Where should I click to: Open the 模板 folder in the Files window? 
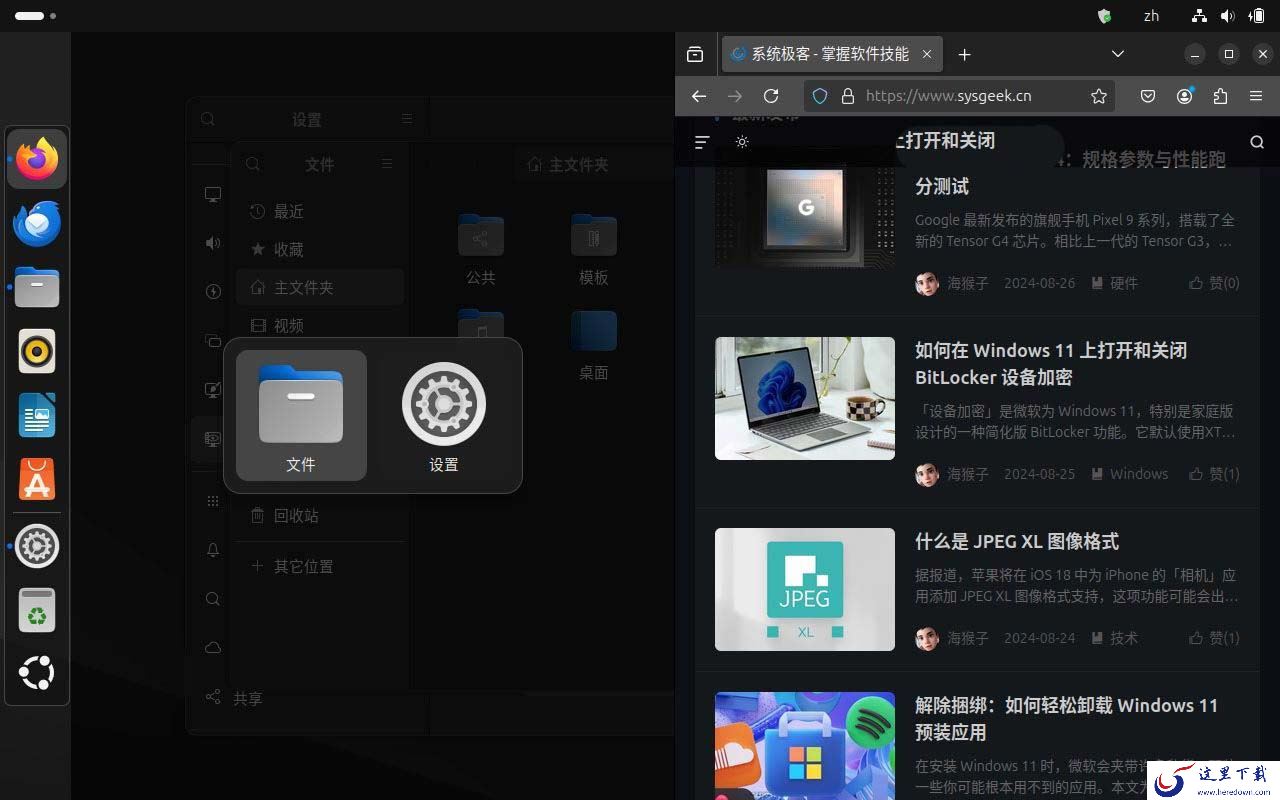[x=594, y=249]
